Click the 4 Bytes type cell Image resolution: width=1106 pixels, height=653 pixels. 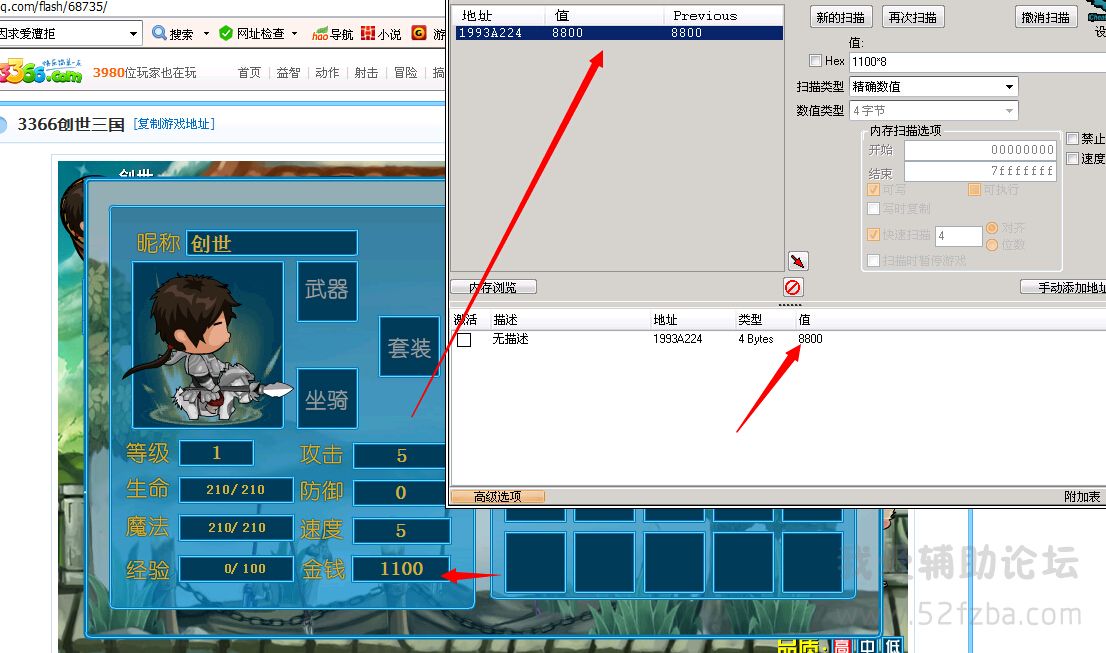pyautogui.click(x=755, y=339)
